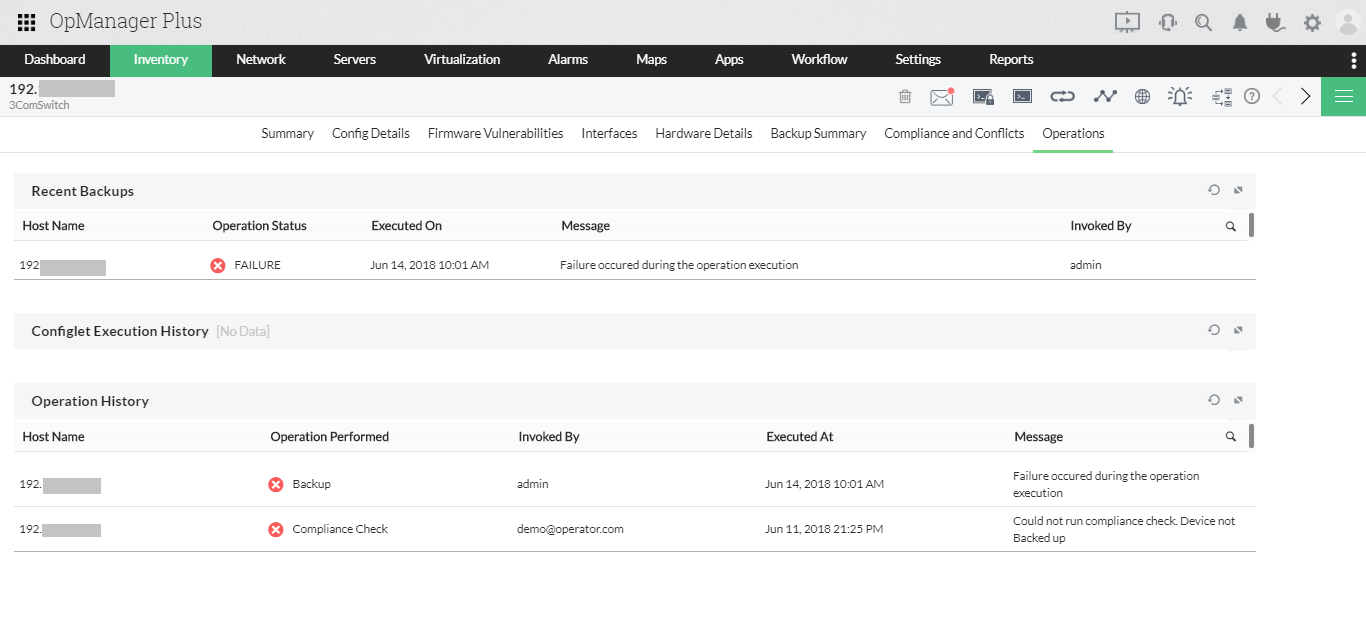Click the alarm bell icon in the device toolbar
1366x641 pixels.
1180,96
